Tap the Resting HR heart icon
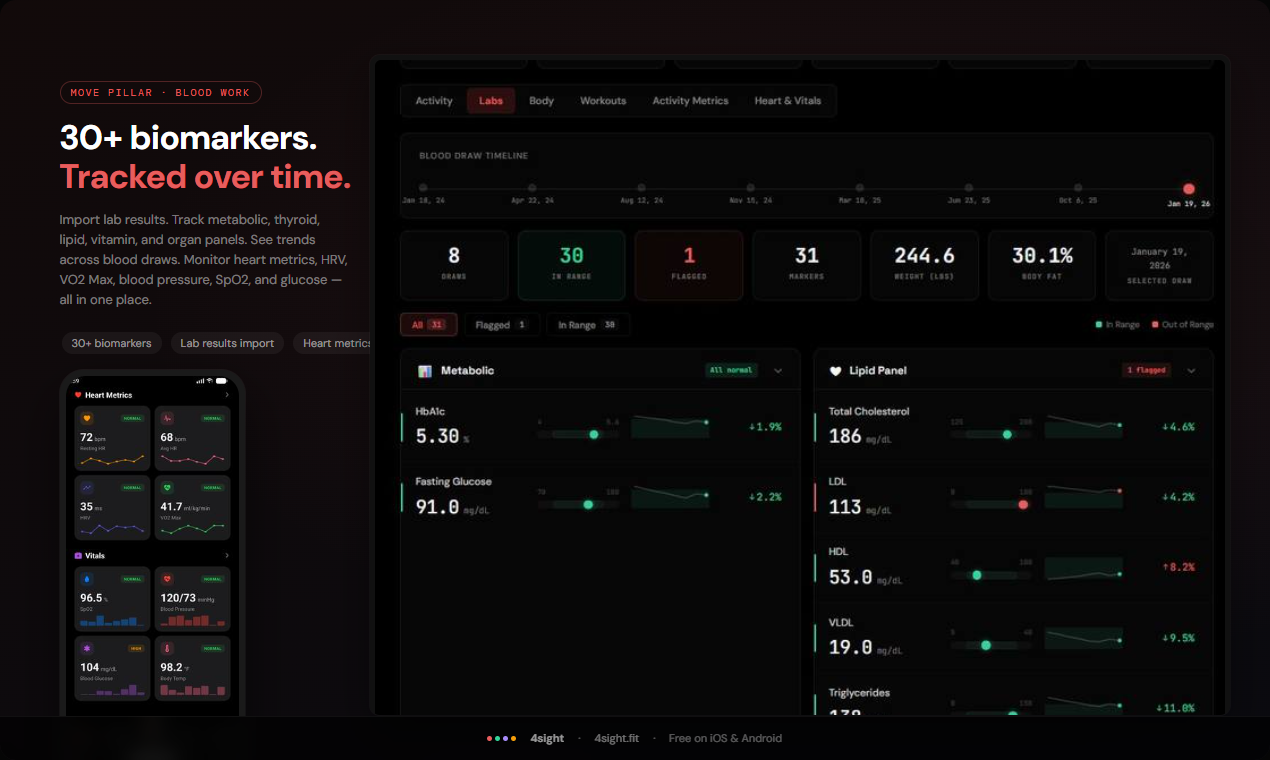This screenshot has height=760, width=1270. [87, 418]
